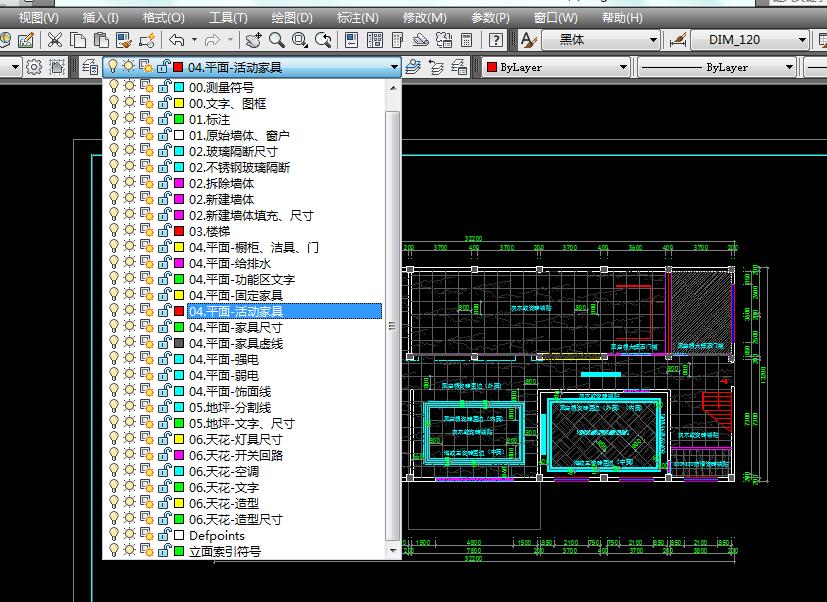This screenshot has width=827, height=602.
Task: Toggle lock icon for 02.新建墙体 layer
Action: coord(163,200)
